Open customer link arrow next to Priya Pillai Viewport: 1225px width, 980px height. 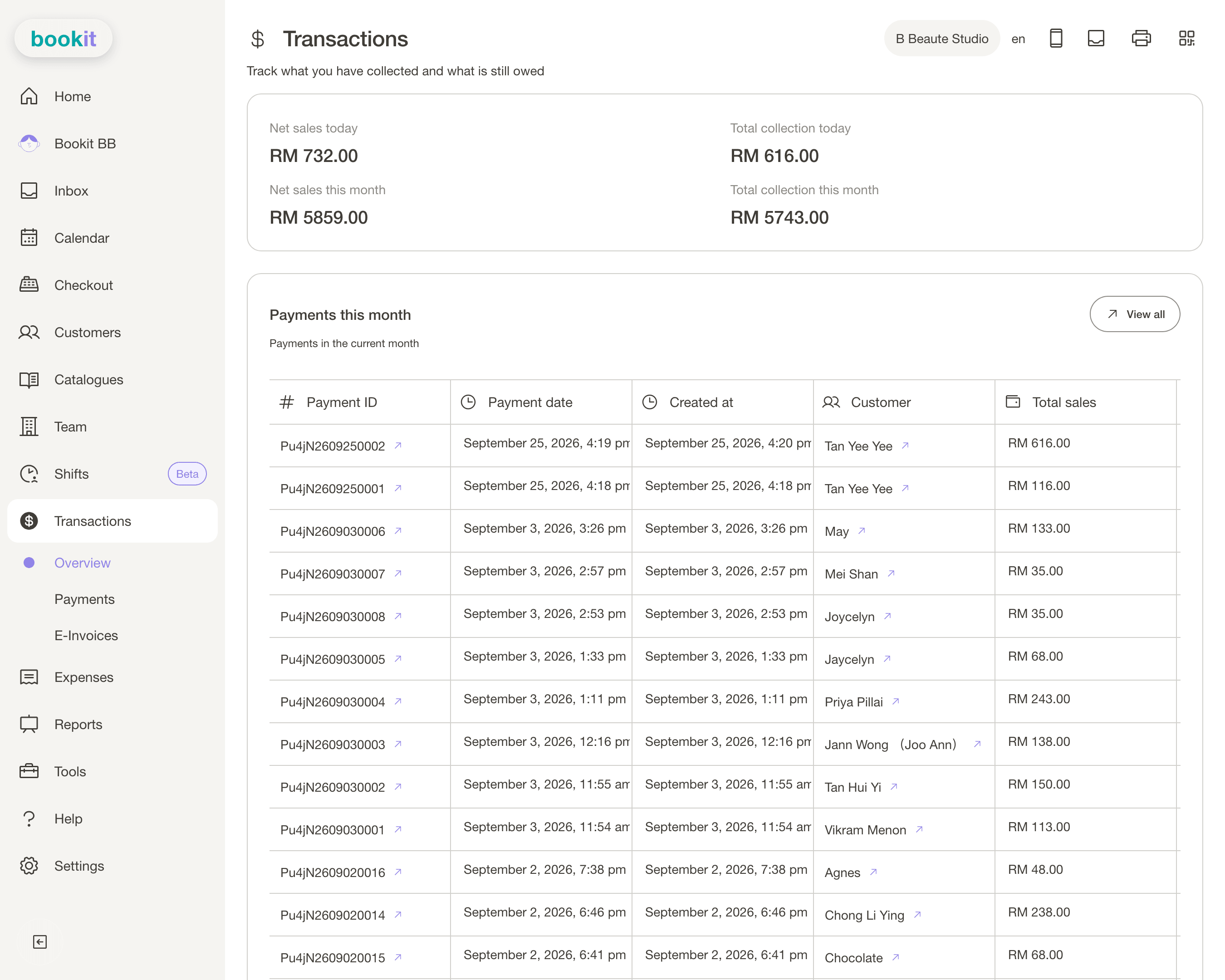pos(896,701)
